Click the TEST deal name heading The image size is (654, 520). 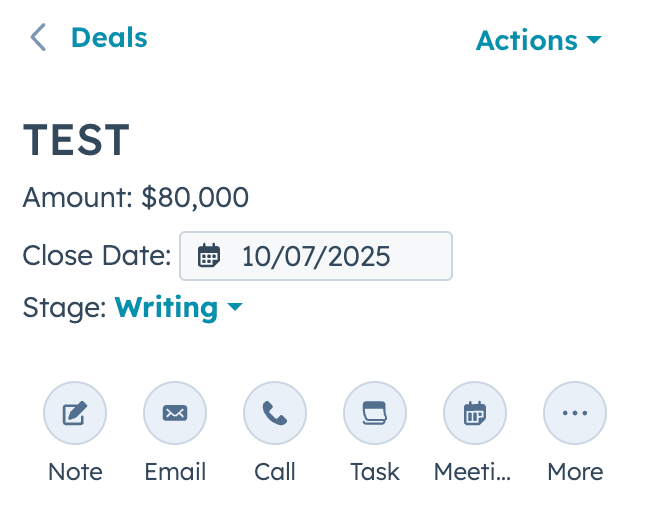click(x=76, y=141)
